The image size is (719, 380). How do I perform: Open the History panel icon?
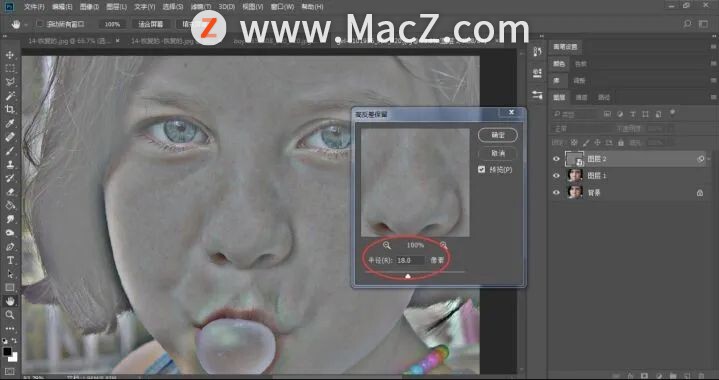click(537, 52)
